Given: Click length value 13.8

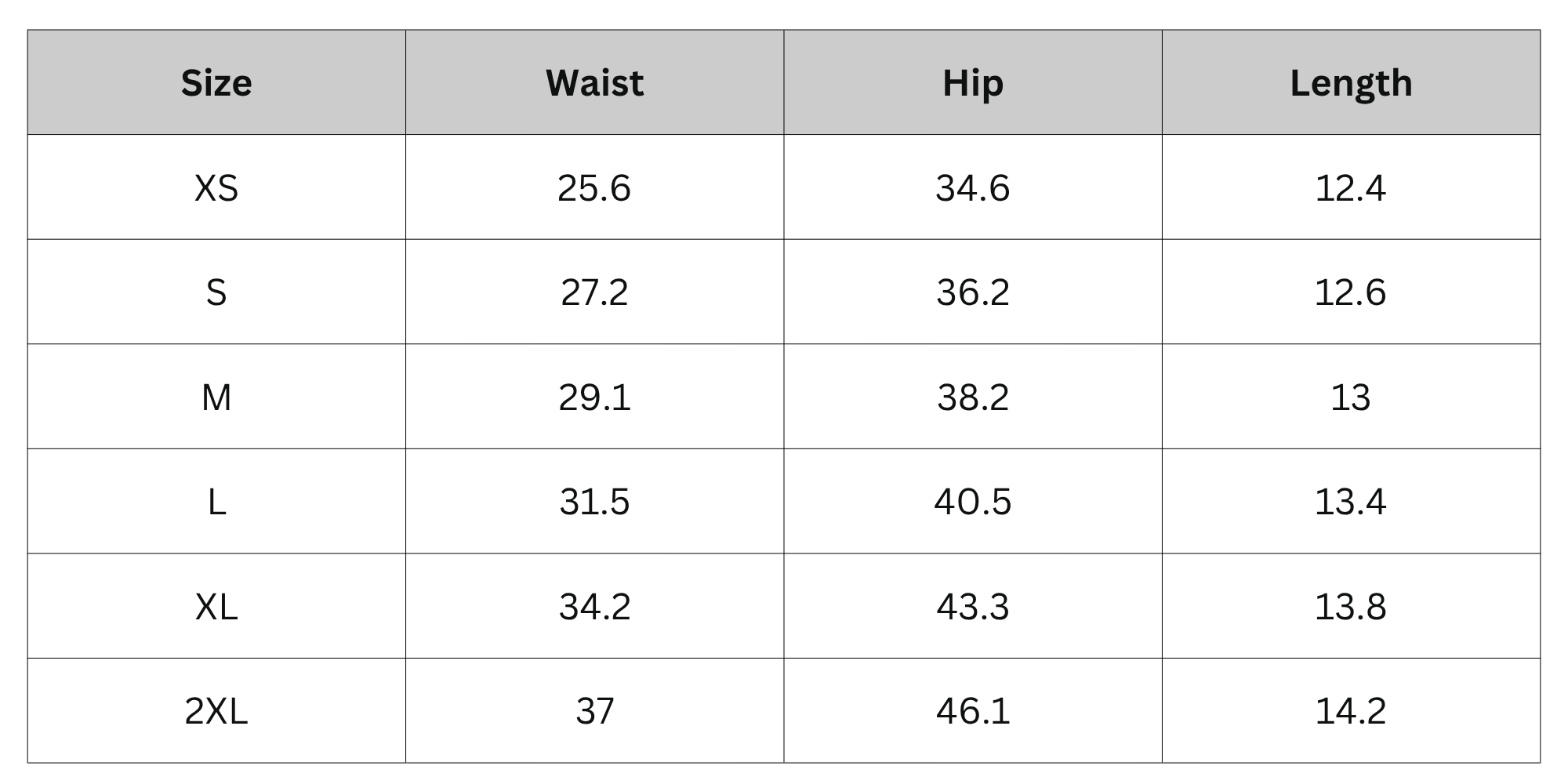Looking at the screenshot, I should click(x=1351, y=607).
